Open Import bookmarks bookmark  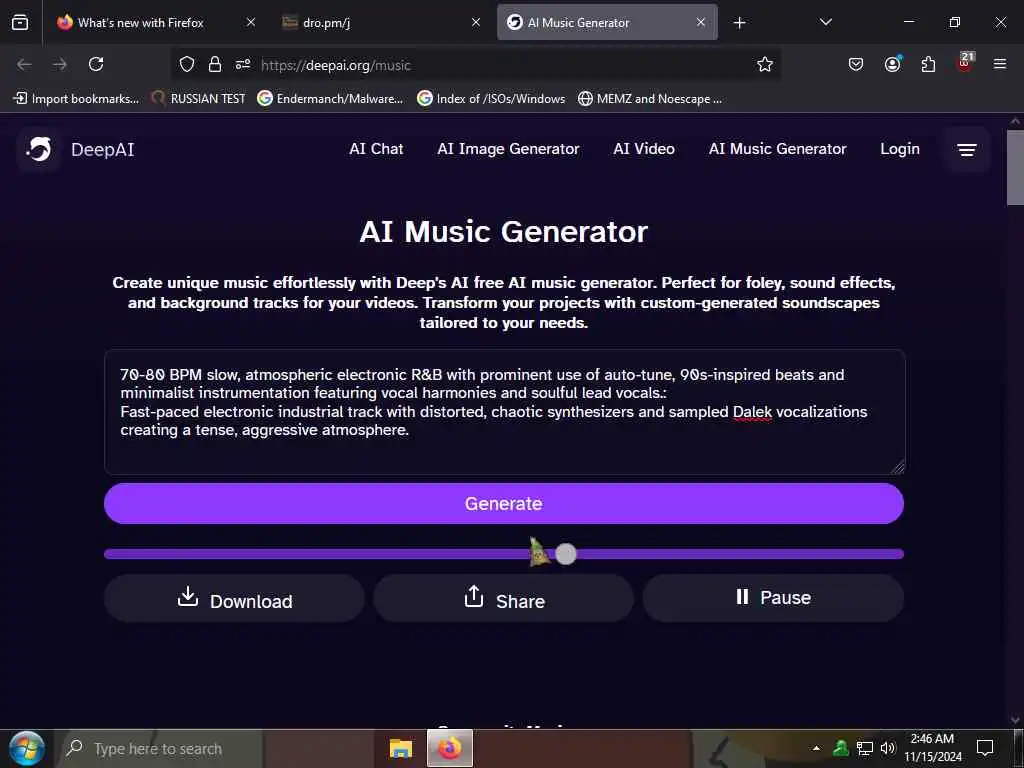[76, 99]
